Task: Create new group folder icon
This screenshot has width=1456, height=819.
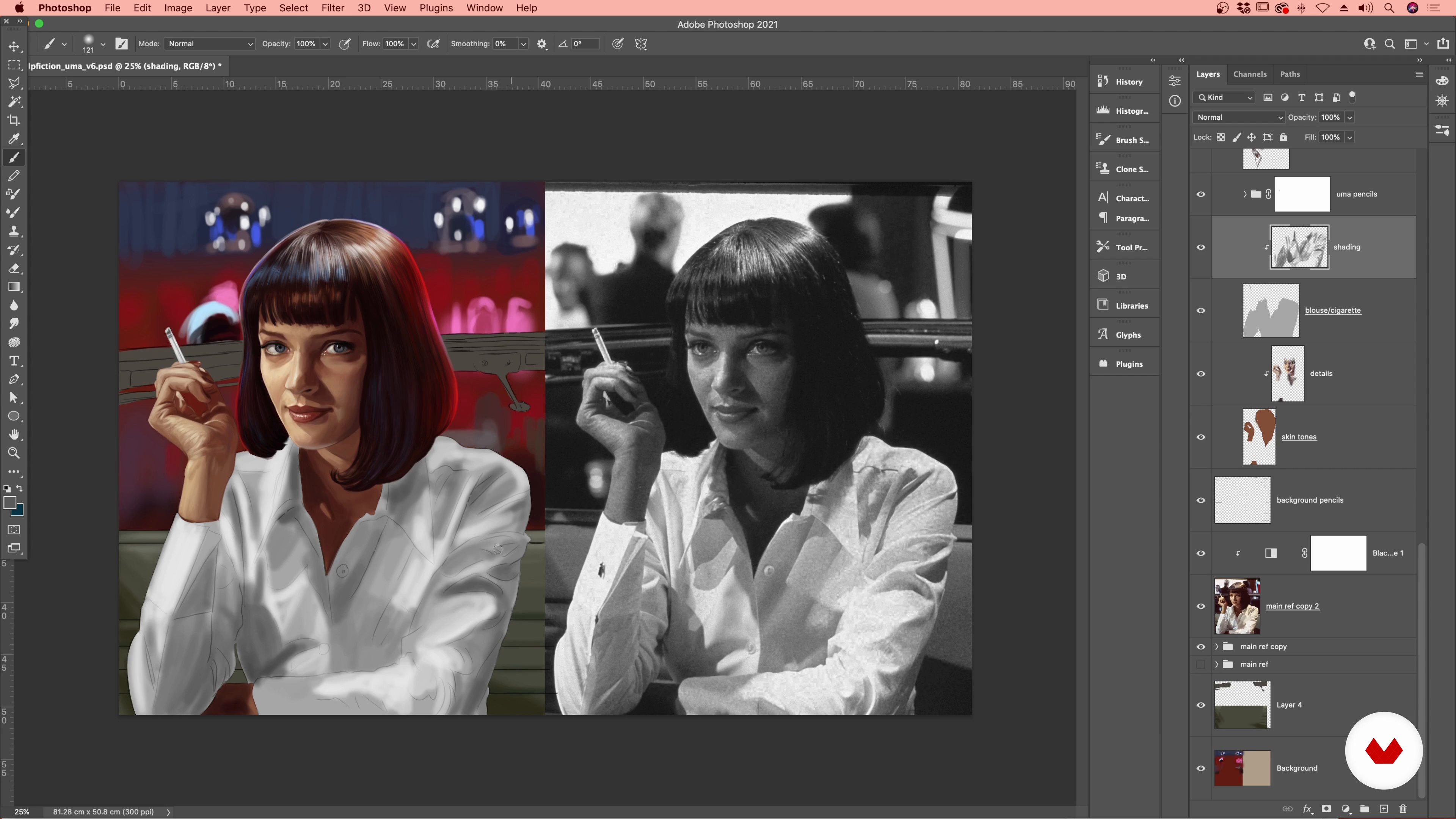Action: pos(1365,809)
